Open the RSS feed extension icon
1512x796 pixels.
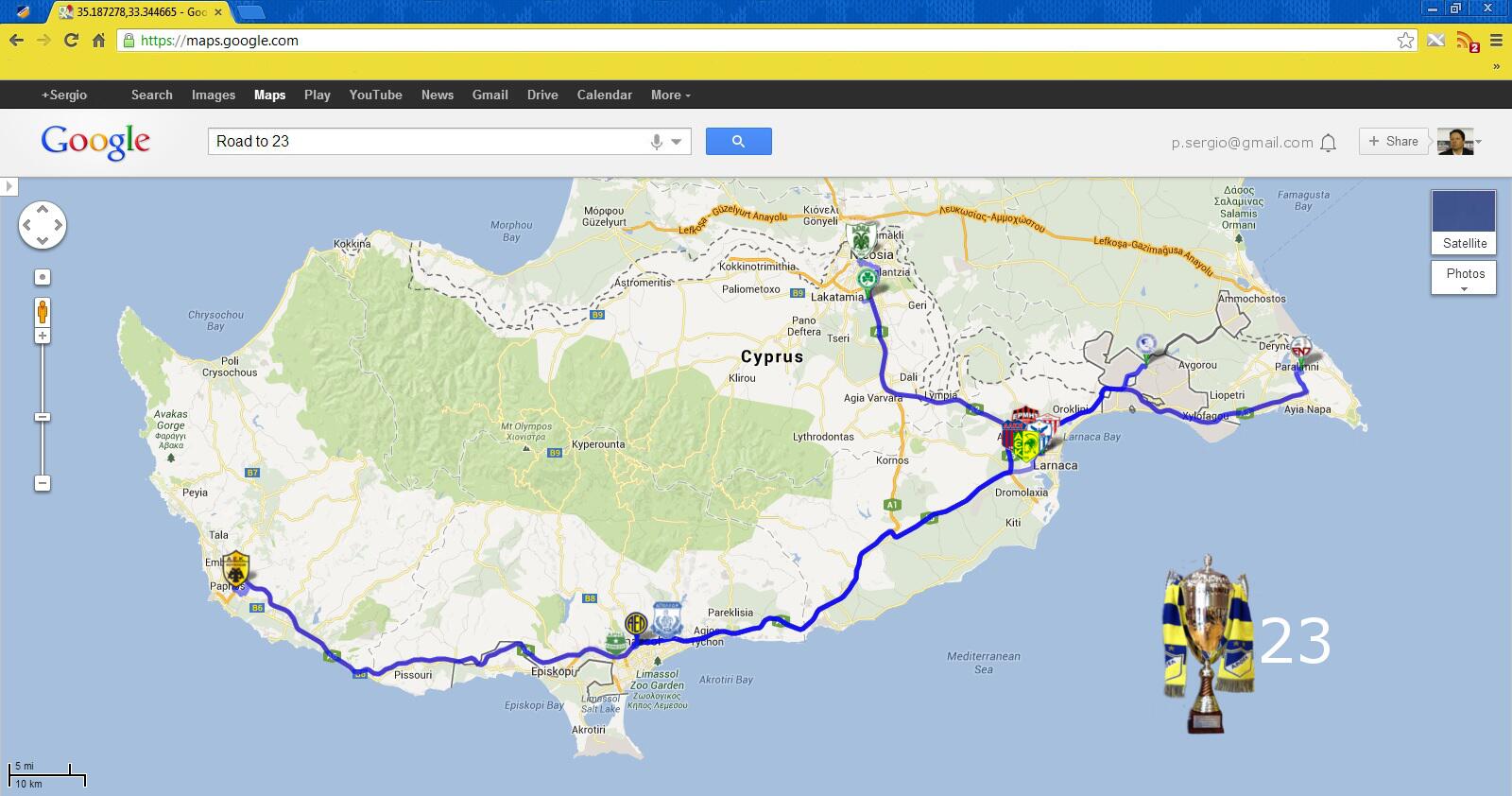1467,41
